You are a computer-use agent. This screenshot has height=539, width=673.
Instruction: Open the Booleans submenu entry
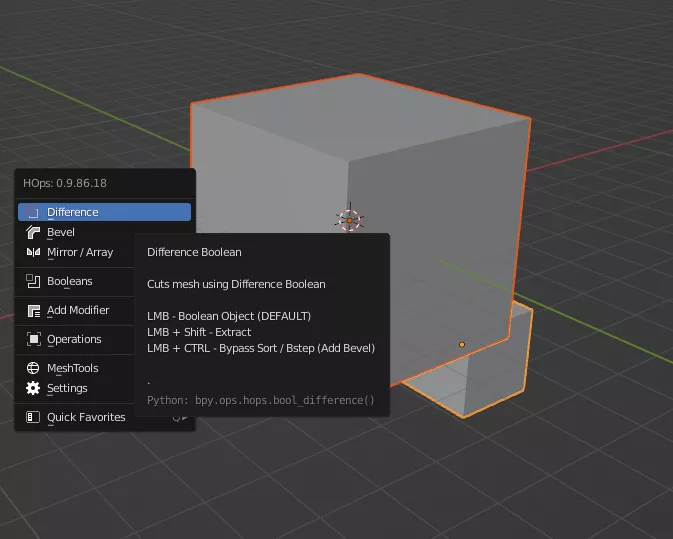(x=70, y=281)
